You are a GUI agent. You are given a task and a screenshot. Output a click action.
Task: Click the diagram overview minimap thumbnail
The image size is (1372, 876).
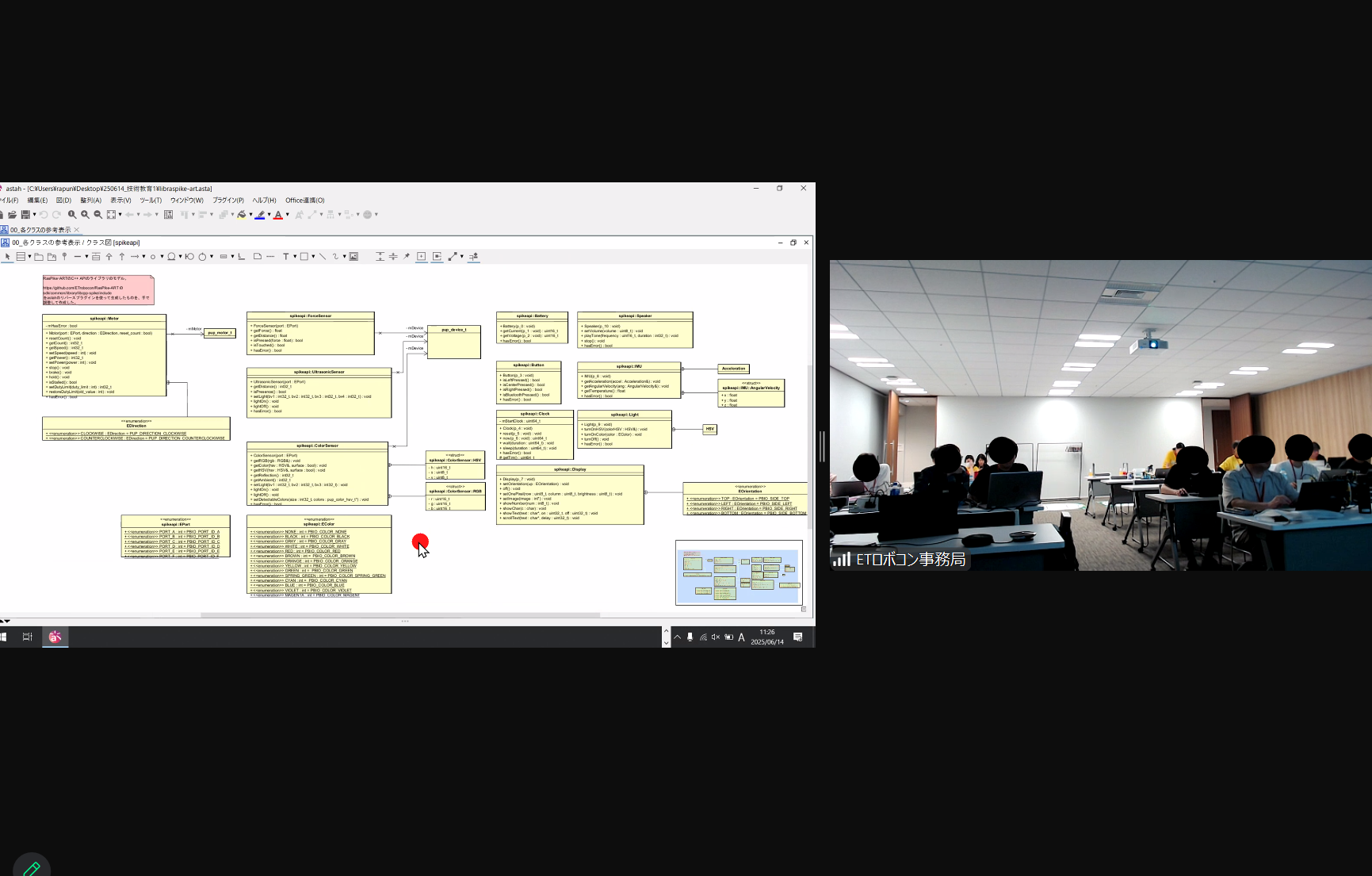(x=739, y=572)
